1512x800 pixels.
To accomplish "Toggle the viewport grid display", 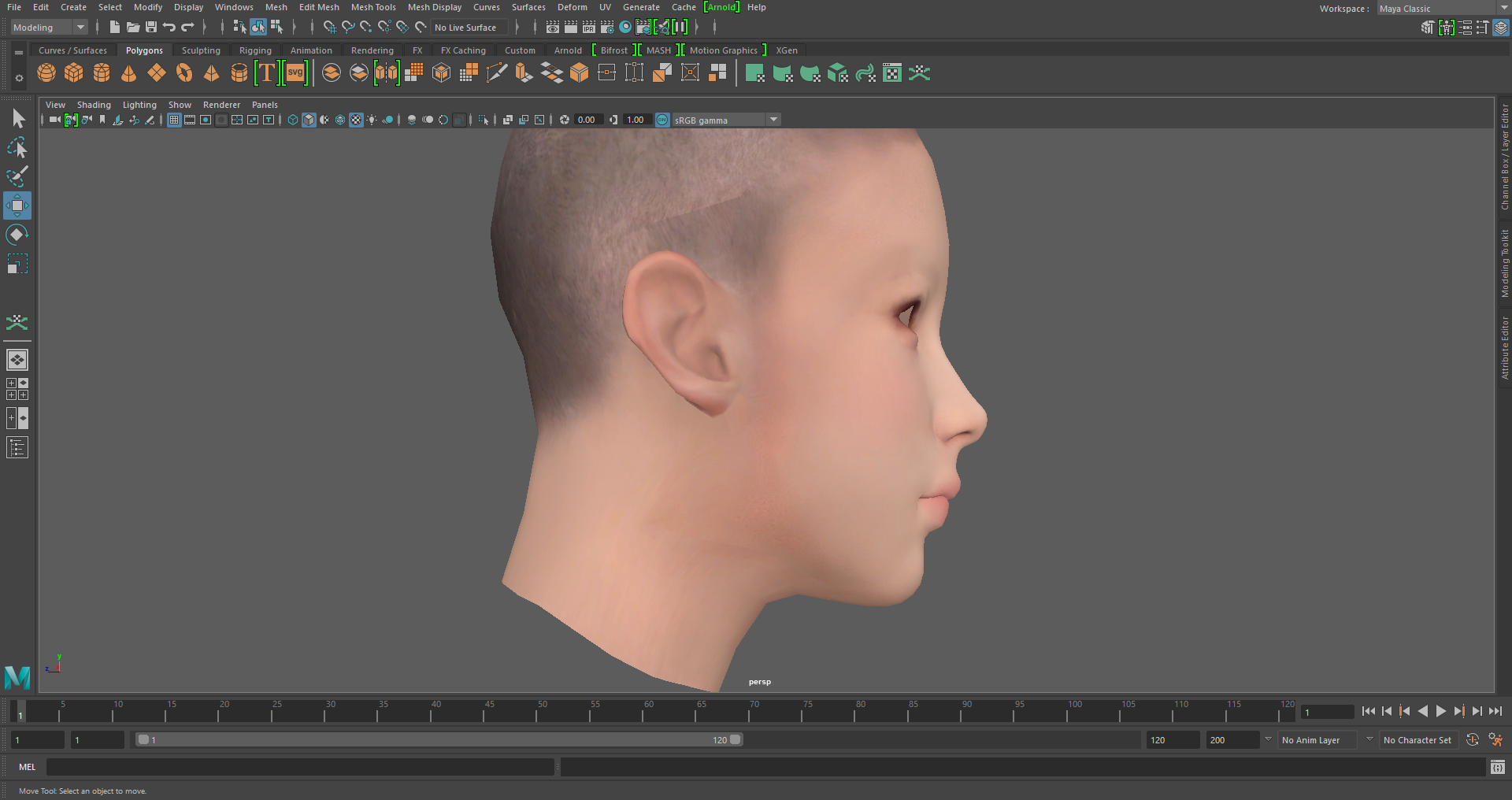I will point(174,120).
